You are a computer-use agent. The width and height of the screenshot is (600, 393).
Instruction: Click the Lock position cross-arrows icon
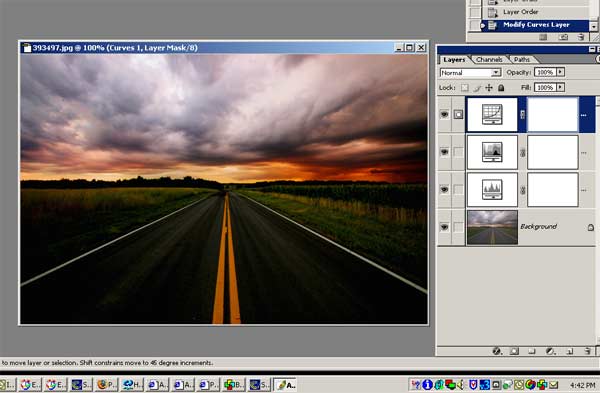(x=489, y=88)
